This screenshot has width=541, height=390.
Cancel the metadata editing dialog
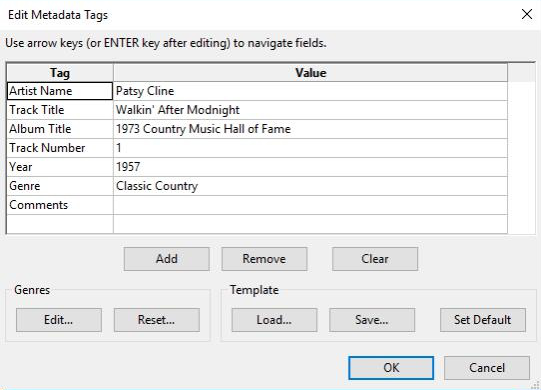point(487,368)
